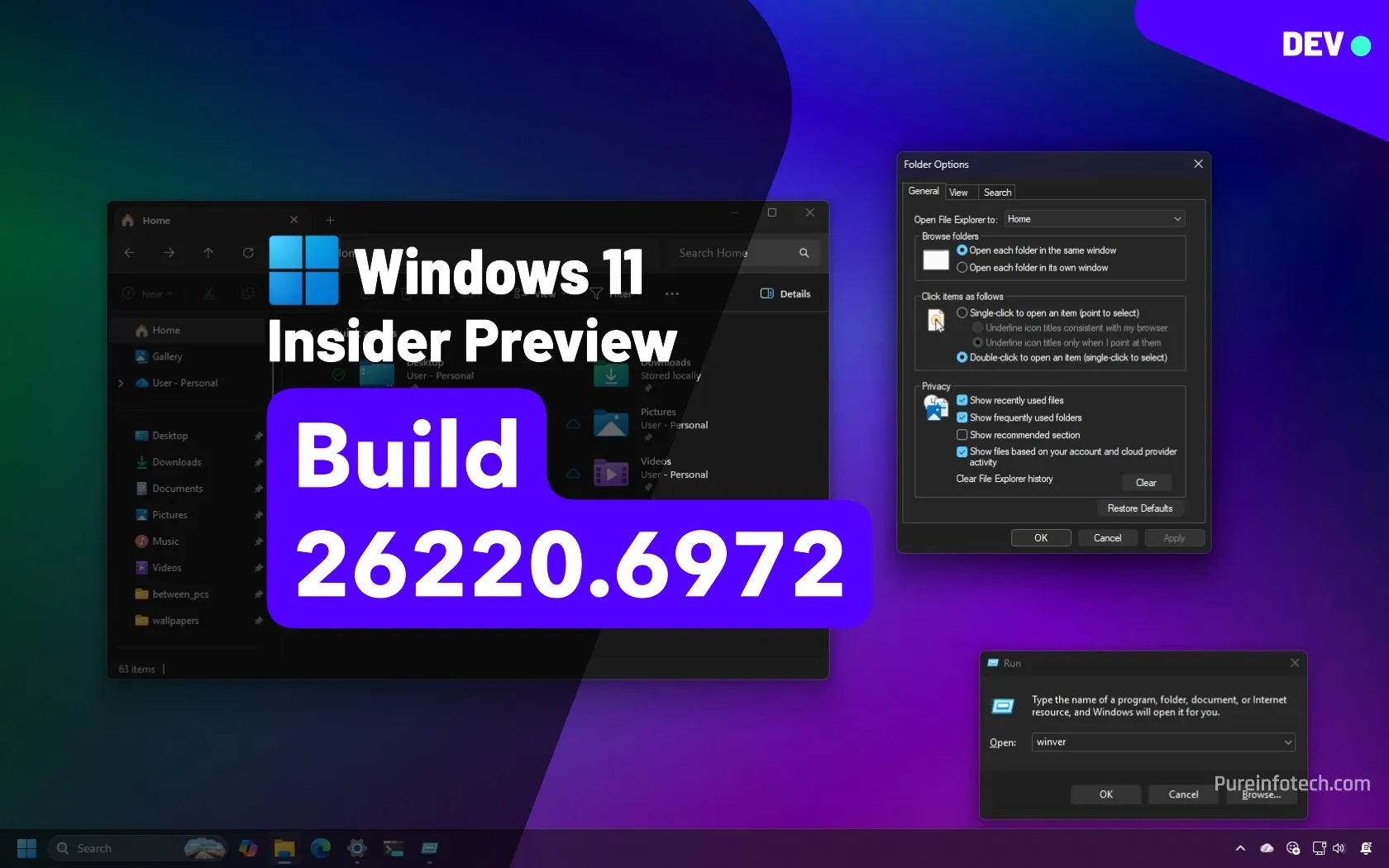This screenshot has height=868, width=1389.
Task: Select Open each folder in its own window
Action: click(x=1032, y=268)
